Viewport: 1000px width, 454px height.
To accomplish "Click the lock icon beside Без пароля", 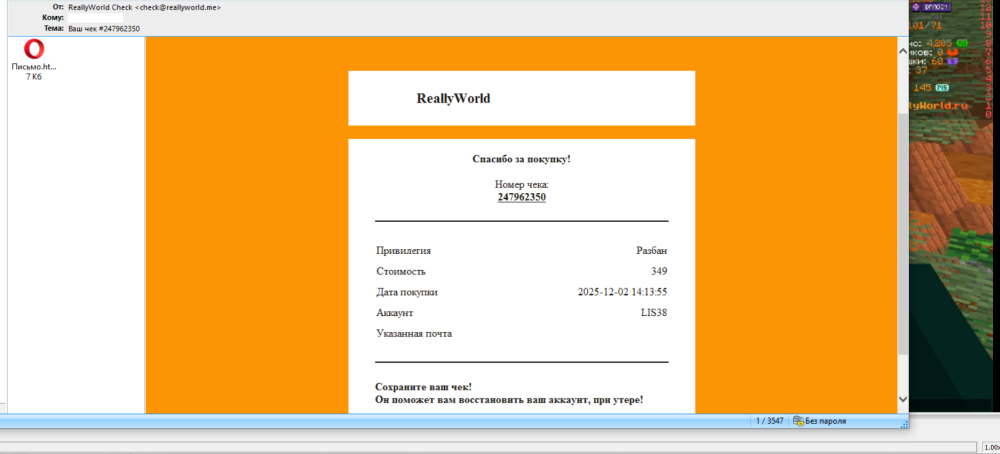I will click(x=798, y=421).
